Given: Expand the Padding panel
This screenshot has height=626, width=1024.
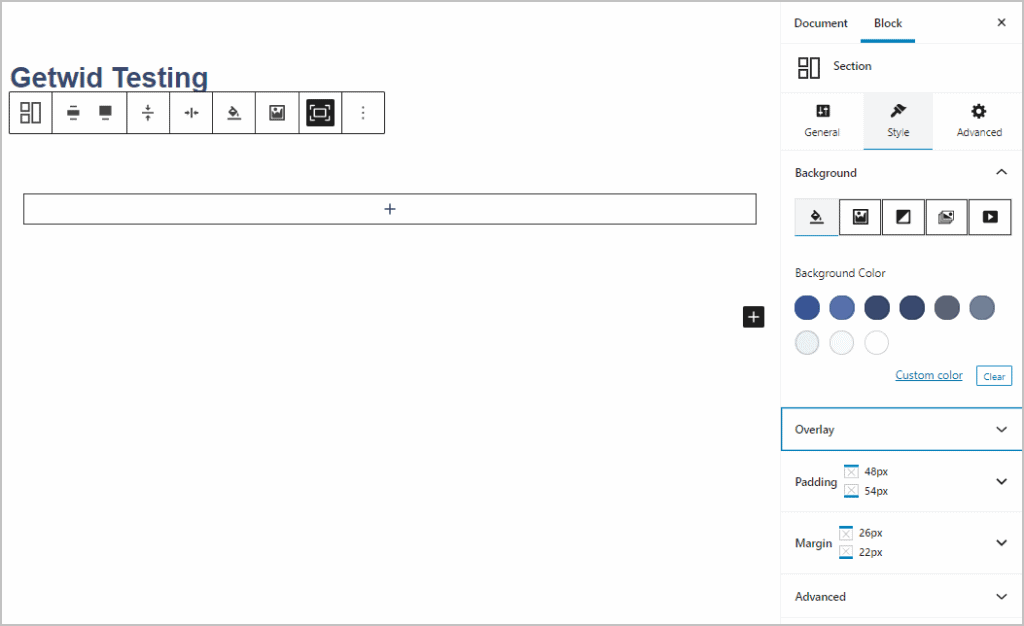Looking at the screenshot, I should pyautogui.click(x=901, y=481).
